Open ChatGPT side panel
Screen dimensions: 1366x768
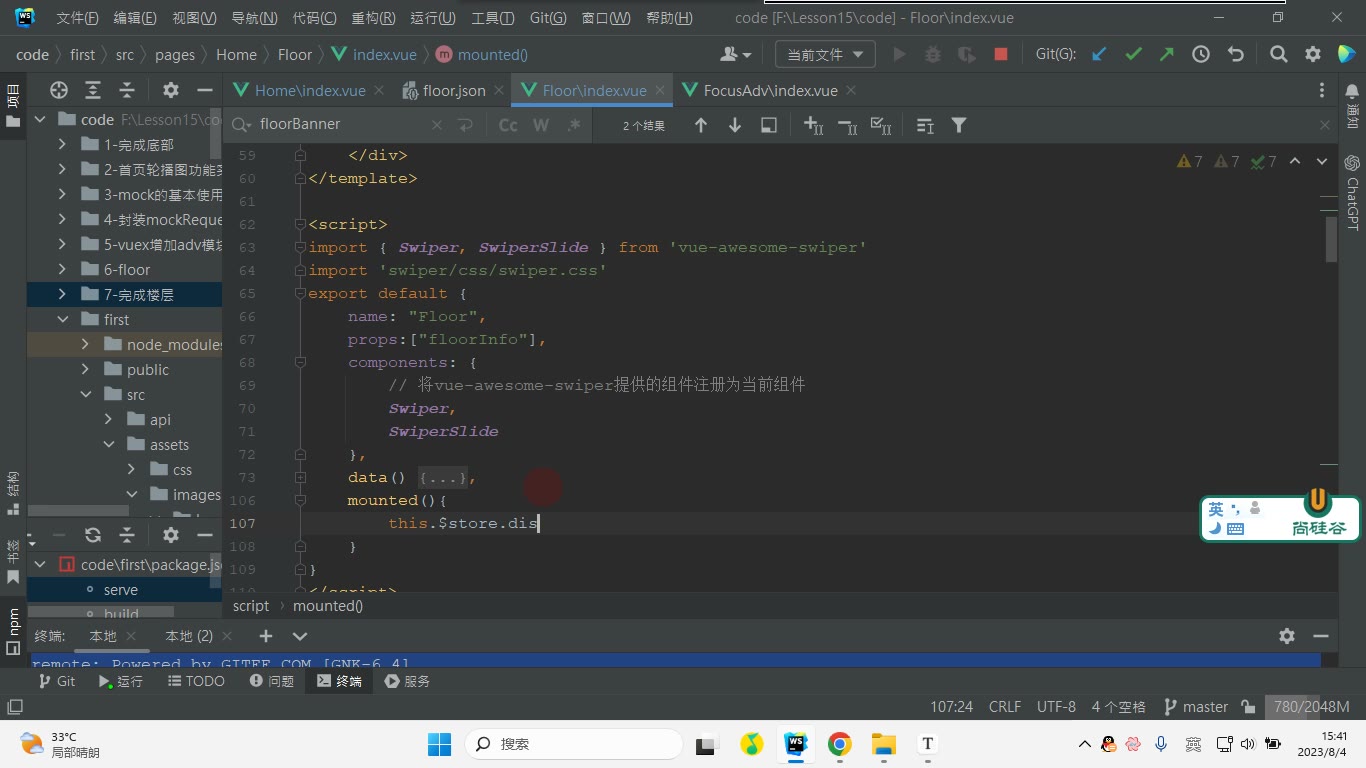1352,192
